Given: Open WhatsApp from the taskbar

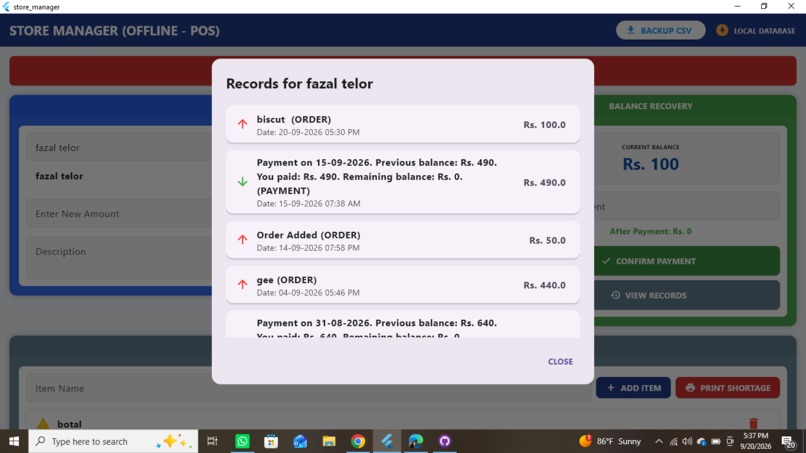Looking at the screenshot, I should (x=242, y=441).
